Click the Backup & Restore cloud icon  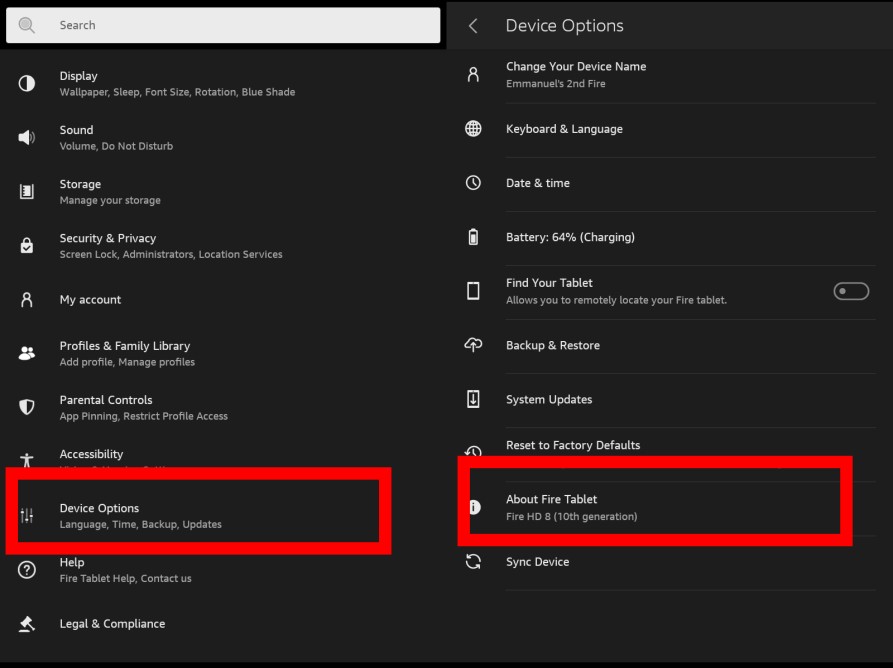coord(473,345)
